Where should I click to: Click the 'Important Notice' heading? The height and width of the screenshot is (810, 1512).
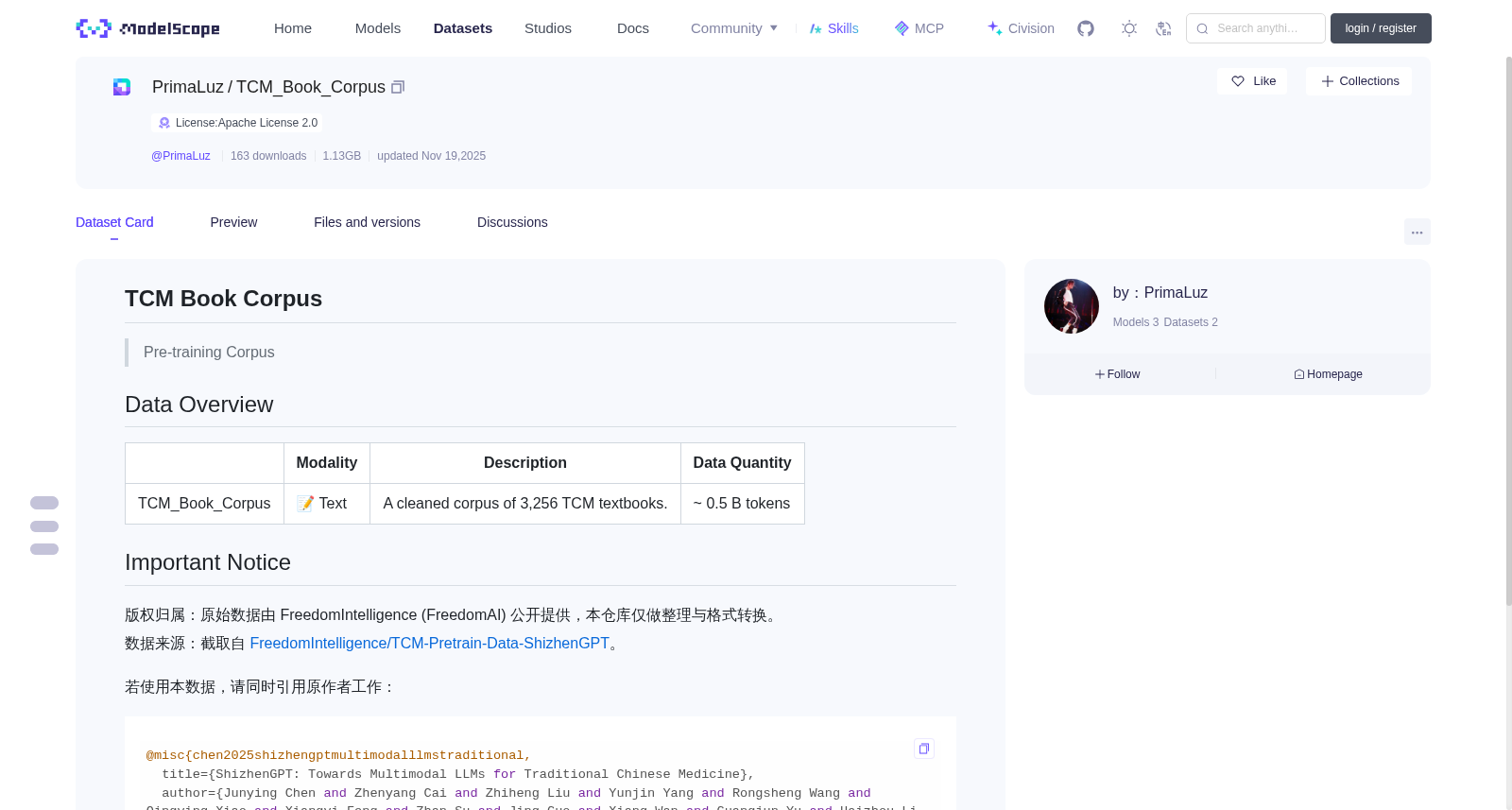tap(208, 562)
